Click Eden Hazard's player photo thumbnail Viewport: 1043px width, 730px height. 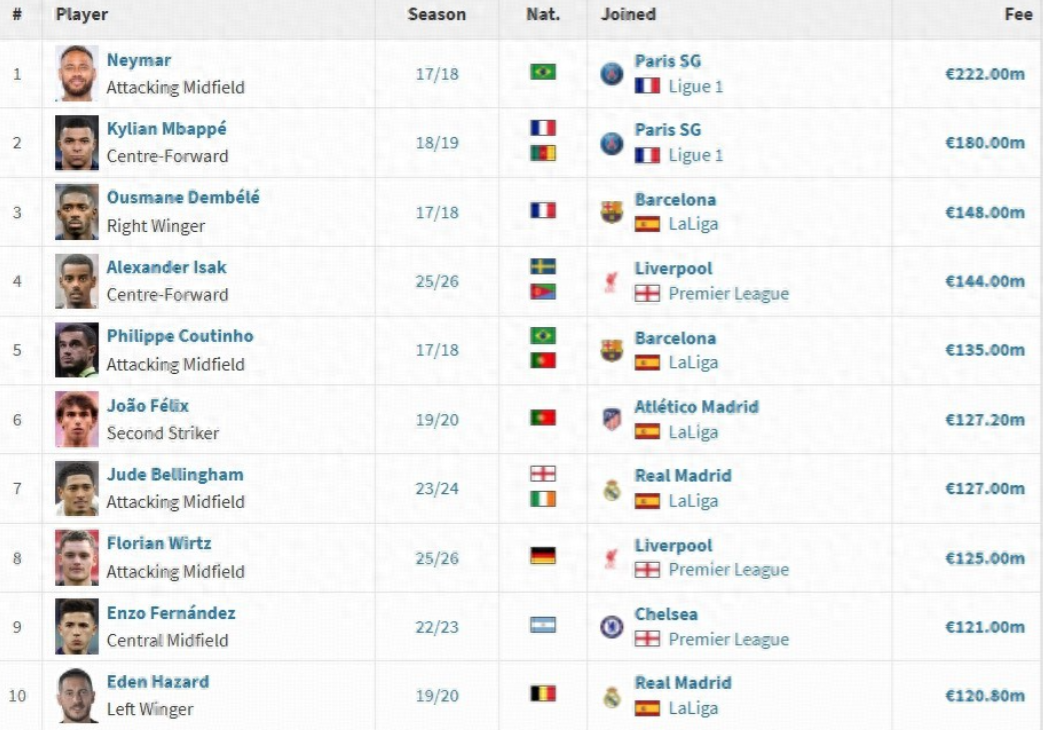pyautogui.click(x=77, y=696)
